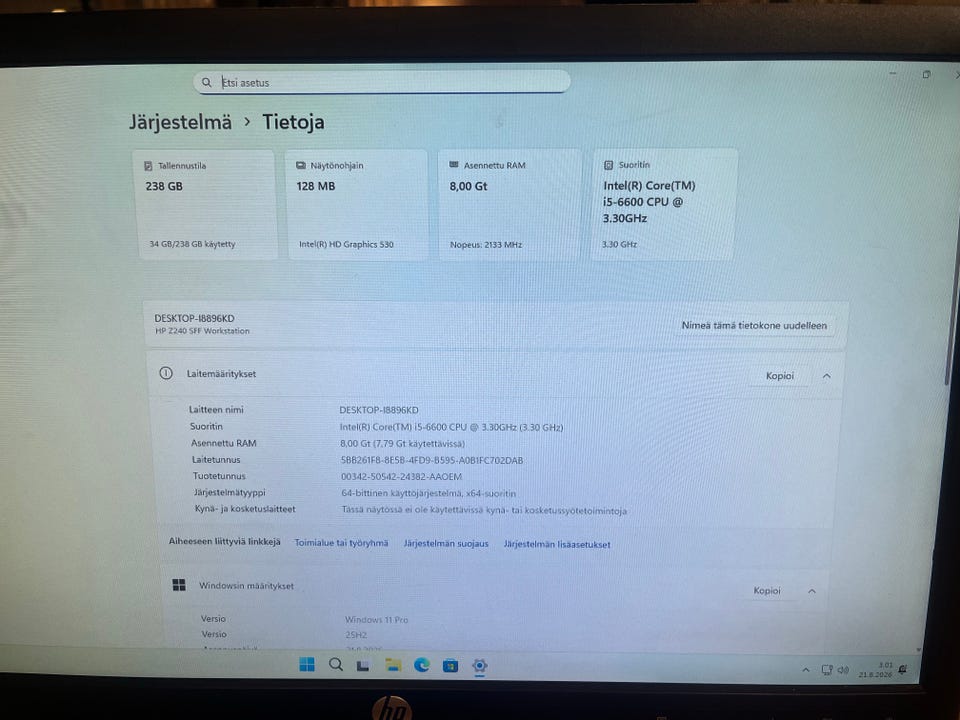
Task: Select 34 GB/238 GB käytetty text
Action: [x=192, y=244]
